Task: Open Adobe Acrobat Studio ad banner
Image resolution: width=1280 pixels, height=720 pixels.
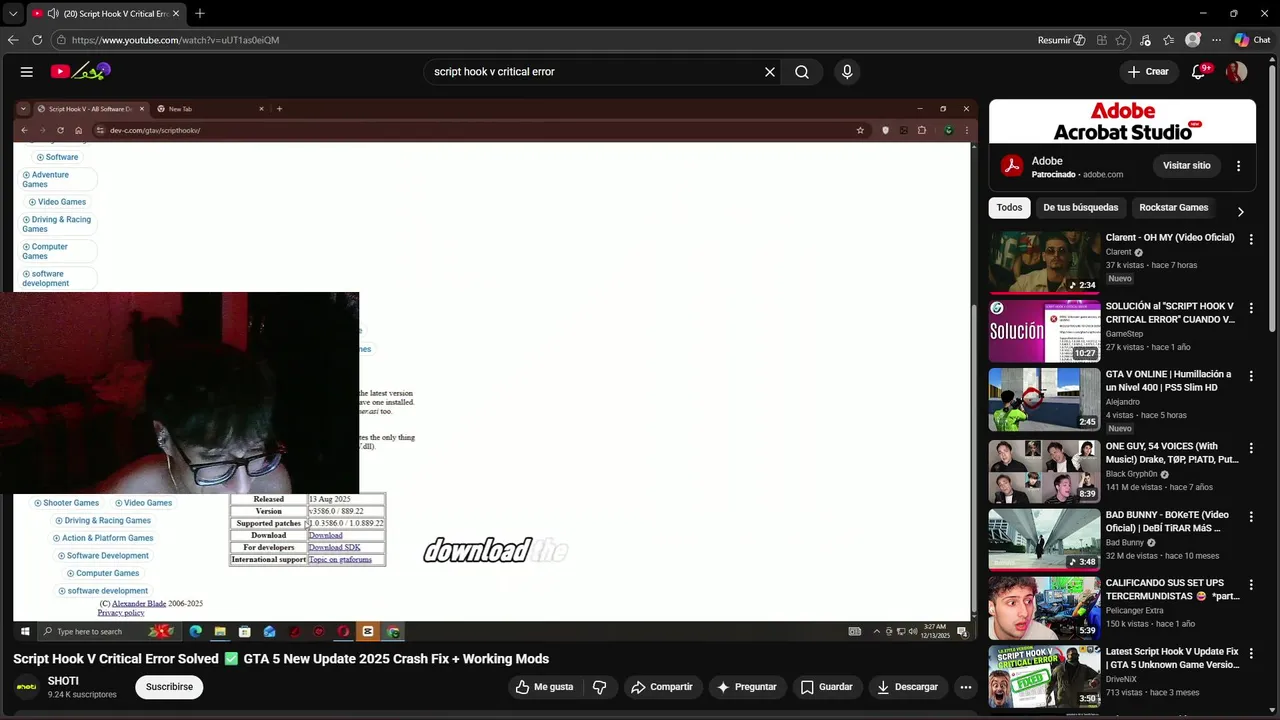Action: click(1122, 122)
